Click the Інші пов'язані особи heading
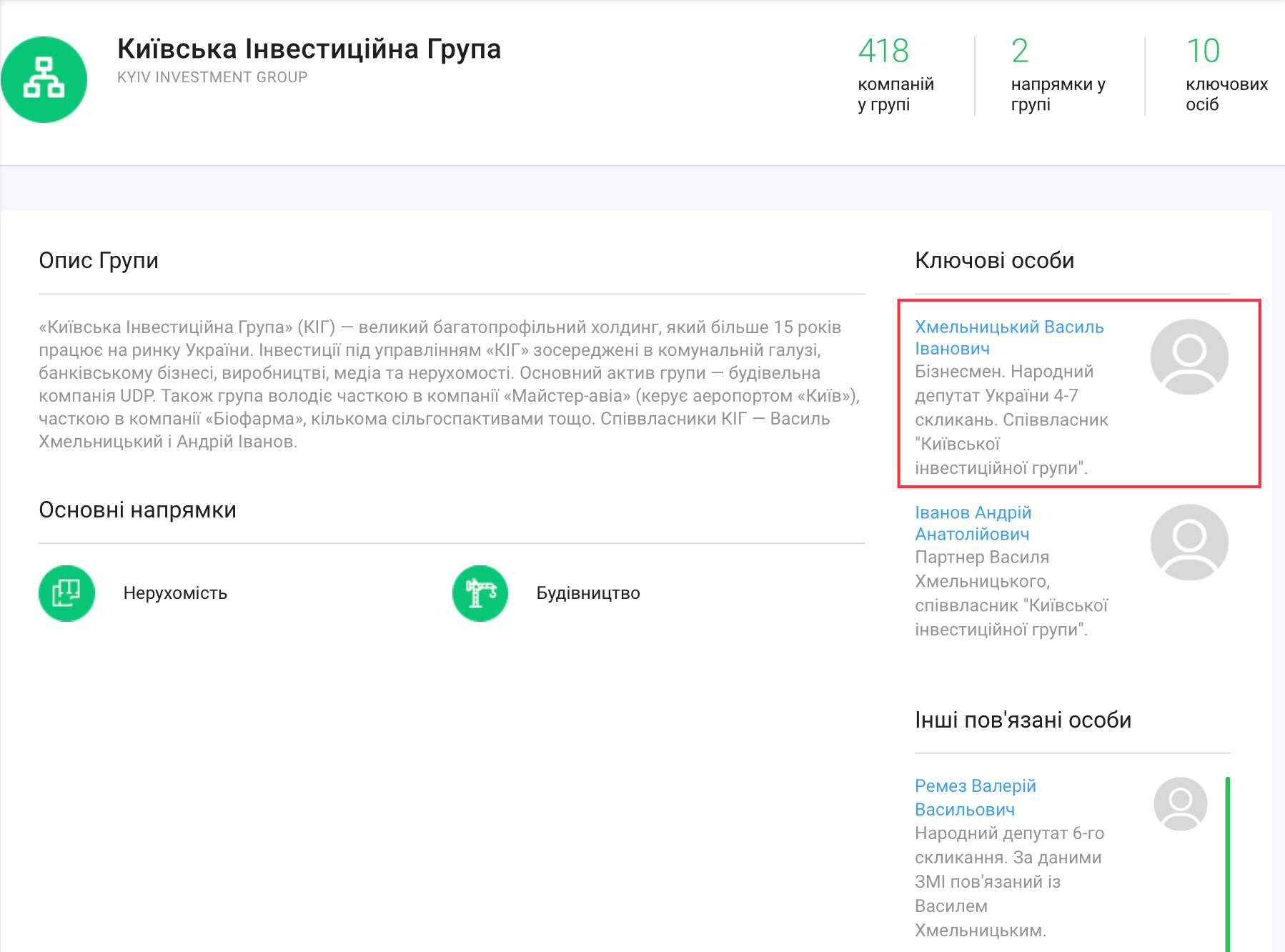Screen dimensions: 1285x952 click(1023, 720)
